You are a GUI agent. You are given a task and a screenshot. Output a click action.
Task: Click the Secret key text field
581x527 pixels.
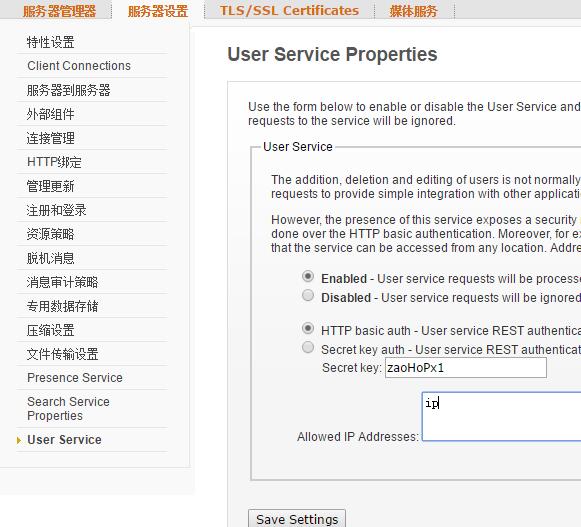[x=466, y=368]
